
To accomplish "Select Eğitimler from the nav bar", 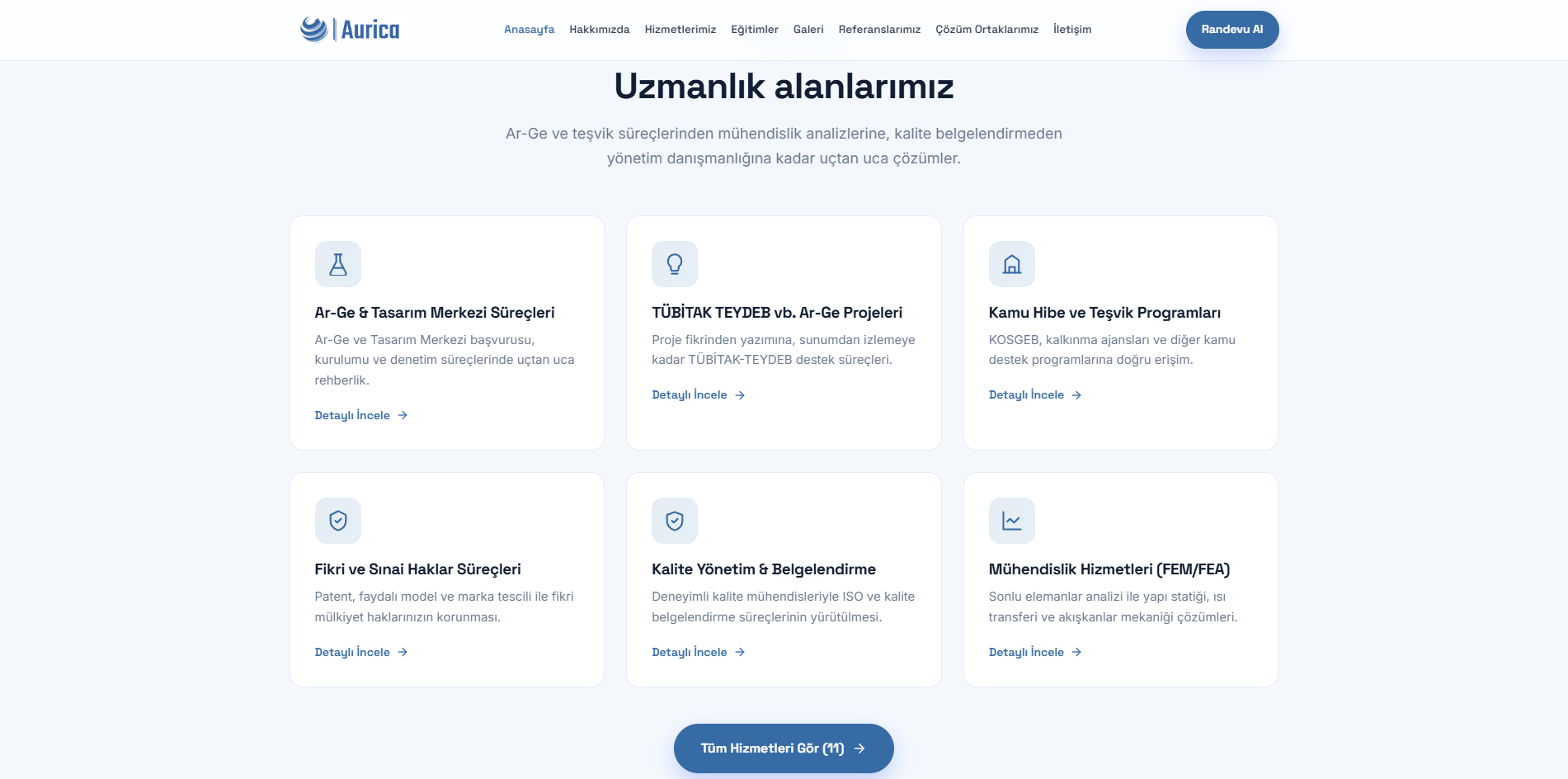I will click(x=755, y=30).
